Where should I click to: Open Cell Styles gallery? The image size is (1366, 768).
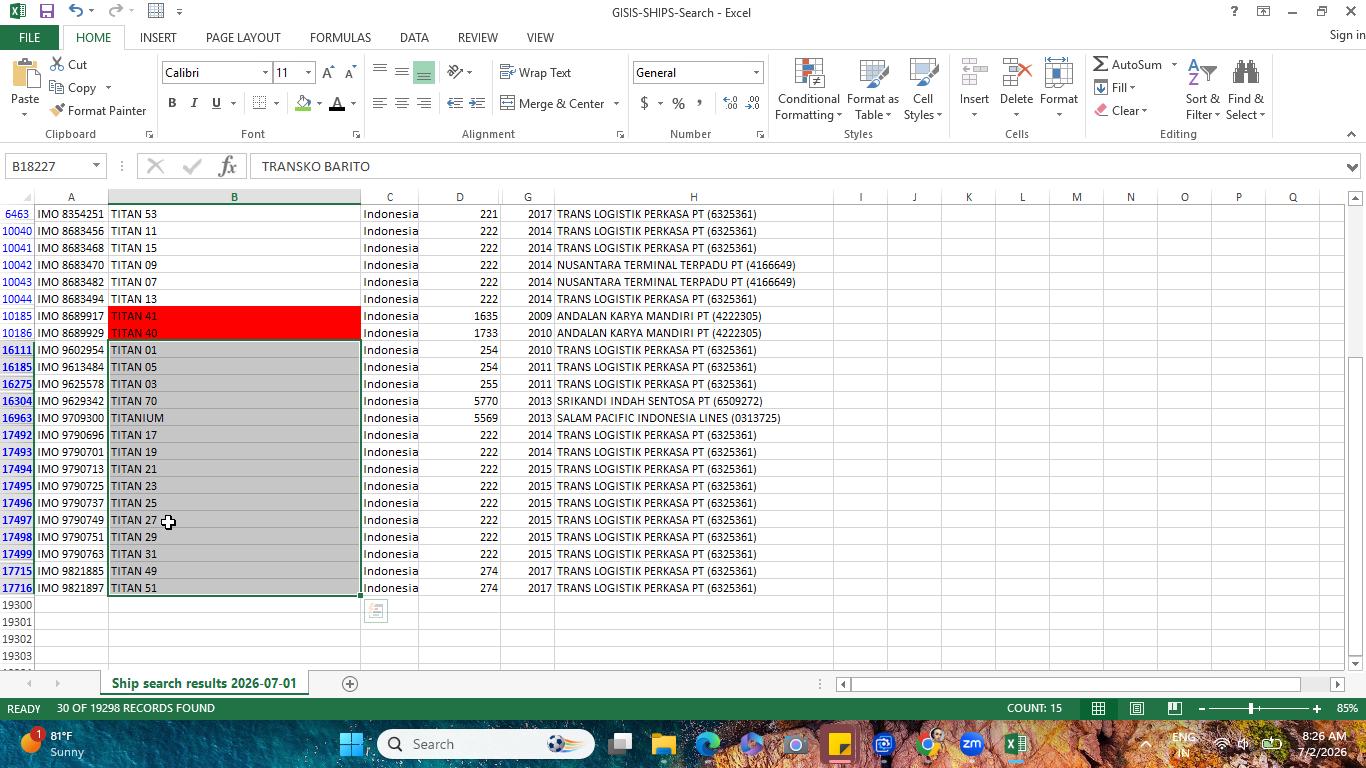click(923, 89)
